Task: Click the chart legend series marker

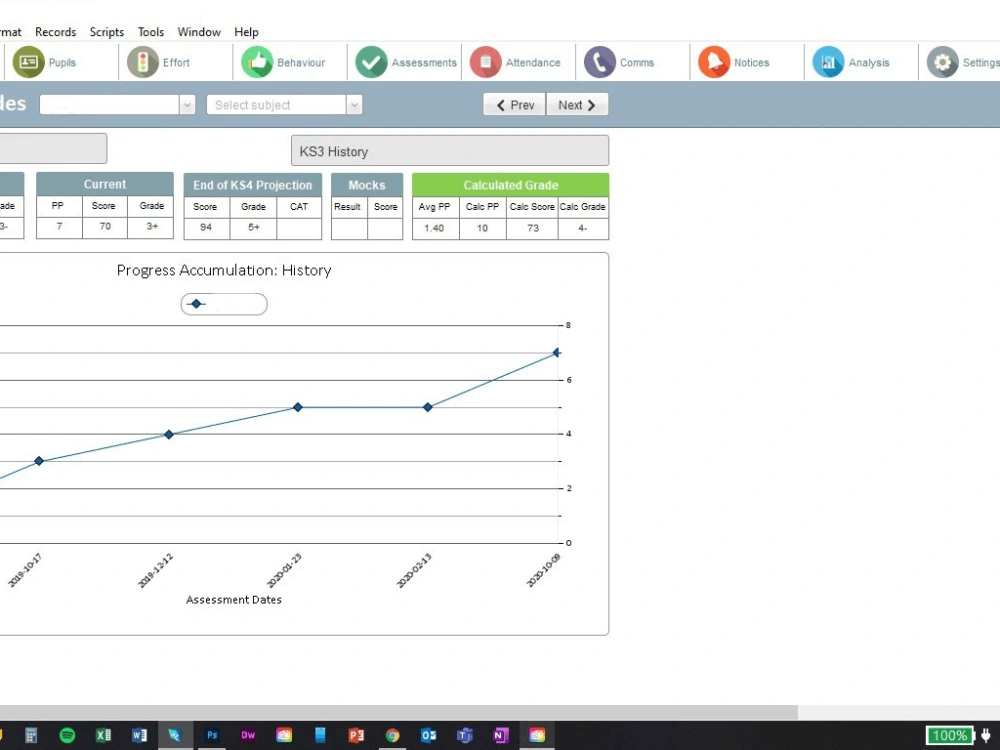Action: pyautogui.click(x=196, y=304)
